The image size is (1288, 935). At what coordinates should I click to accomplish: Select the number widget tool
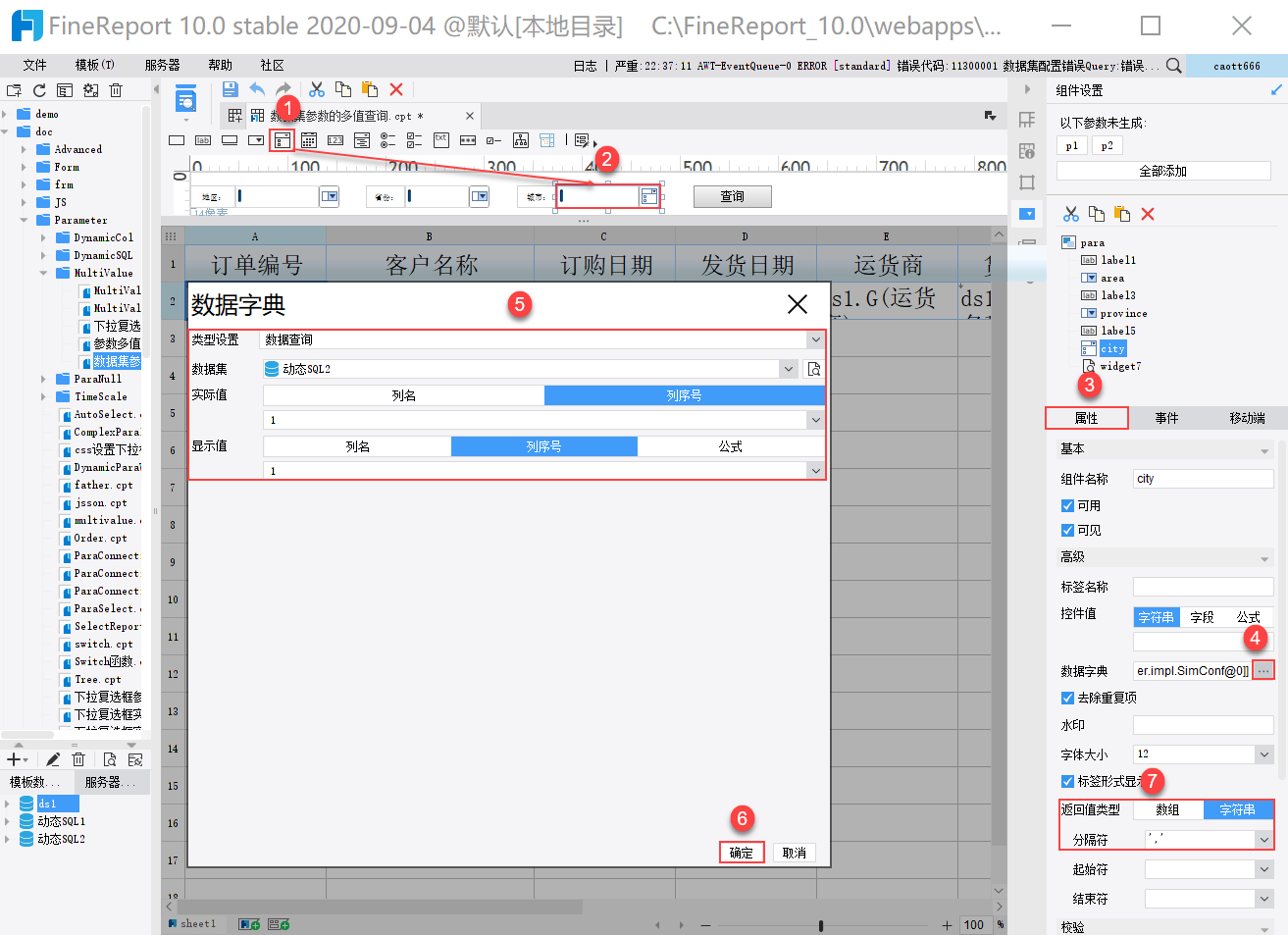click(335, 140)
